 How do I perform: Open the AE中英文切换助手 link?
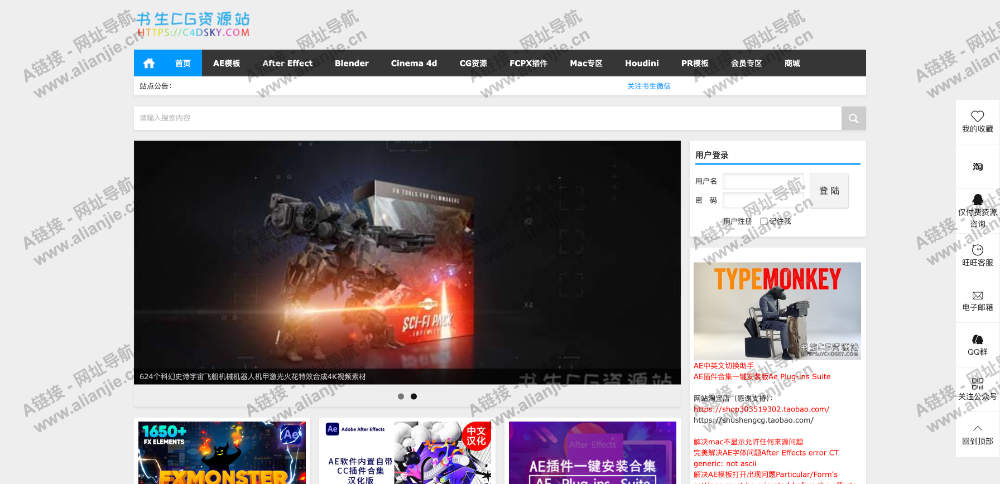pos(723,366)
